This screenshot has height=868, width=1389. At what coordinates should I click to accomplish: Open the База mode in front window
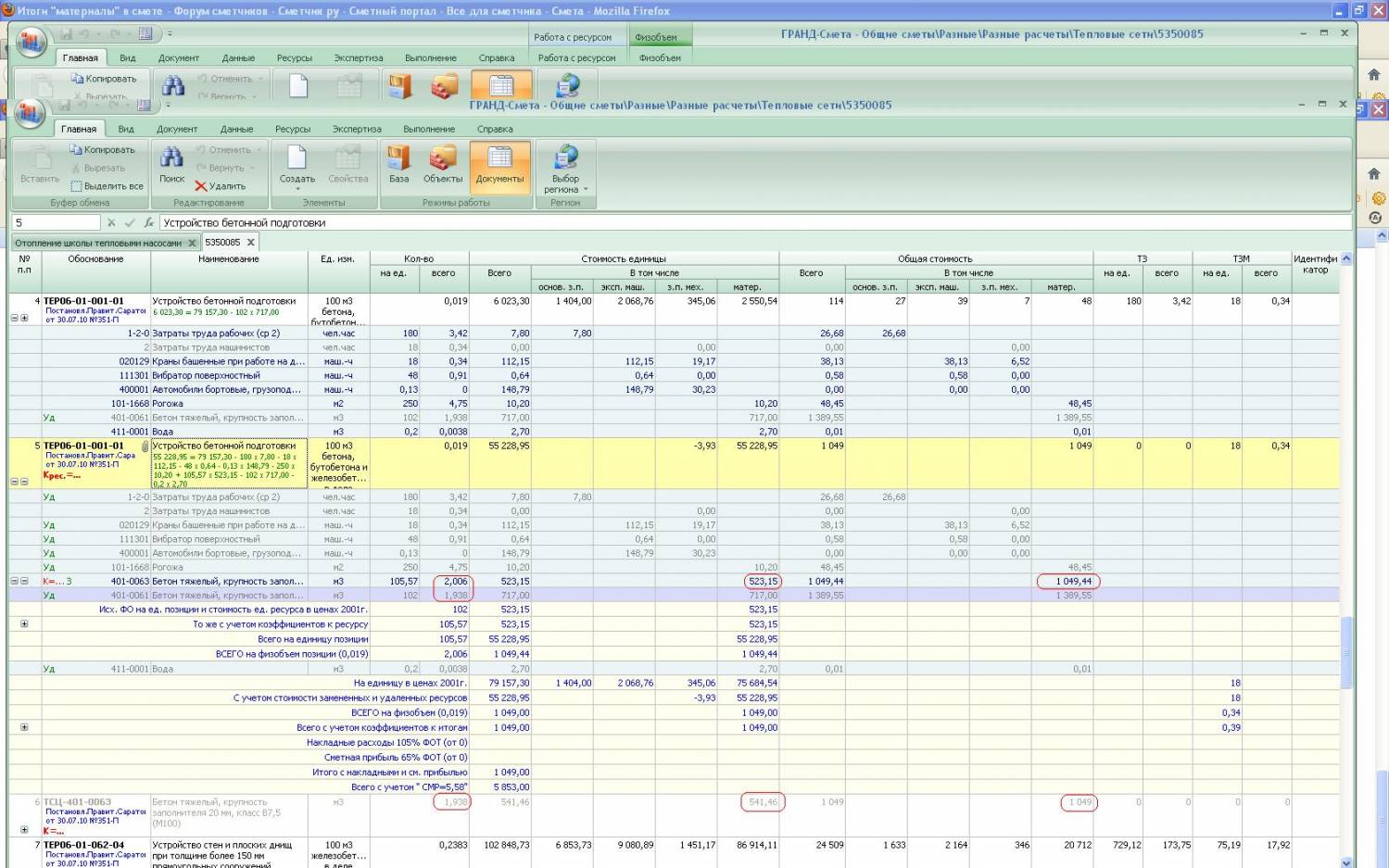(x=398, y=165)
